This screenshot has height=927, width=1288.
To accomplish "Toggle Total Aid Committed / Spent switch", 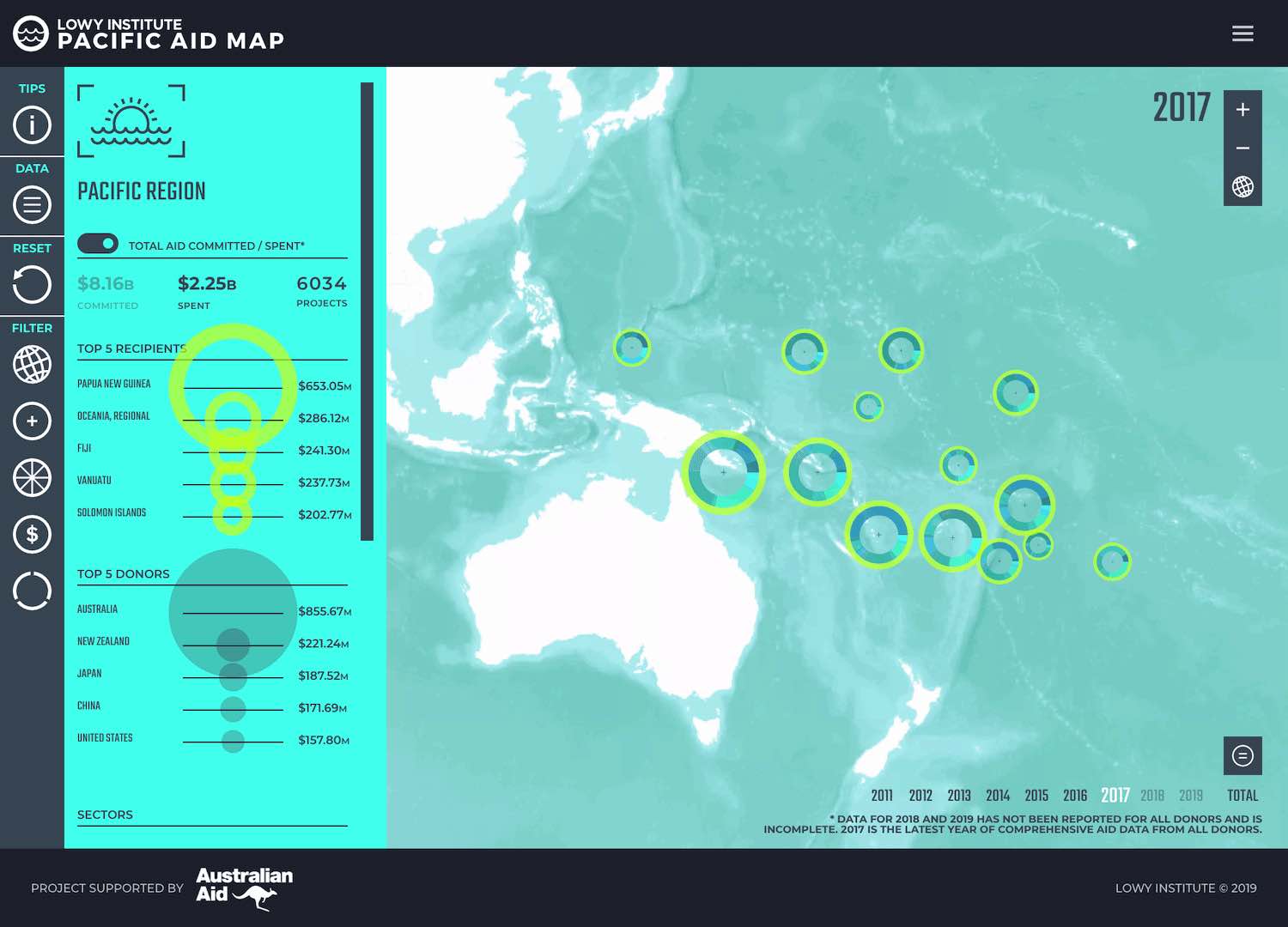I will coord(98,244).
